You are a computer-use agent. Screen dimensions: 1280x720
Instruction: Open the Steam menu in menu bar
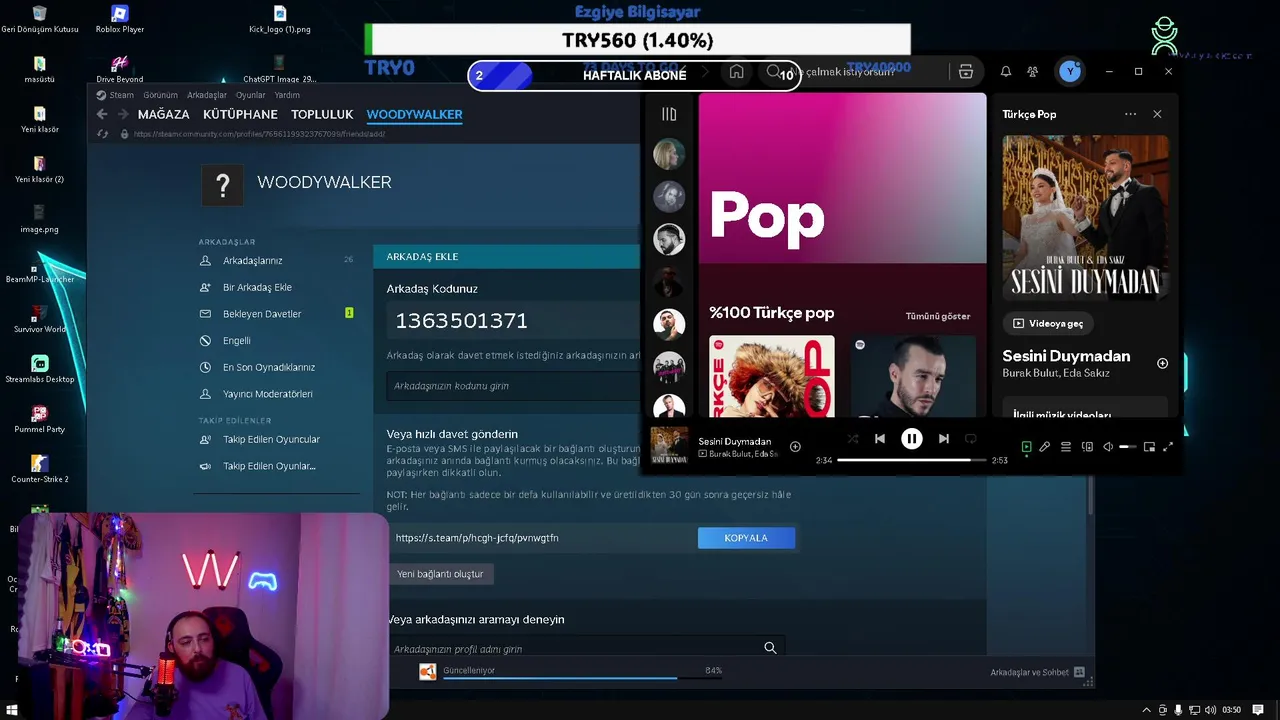[121, 95]
